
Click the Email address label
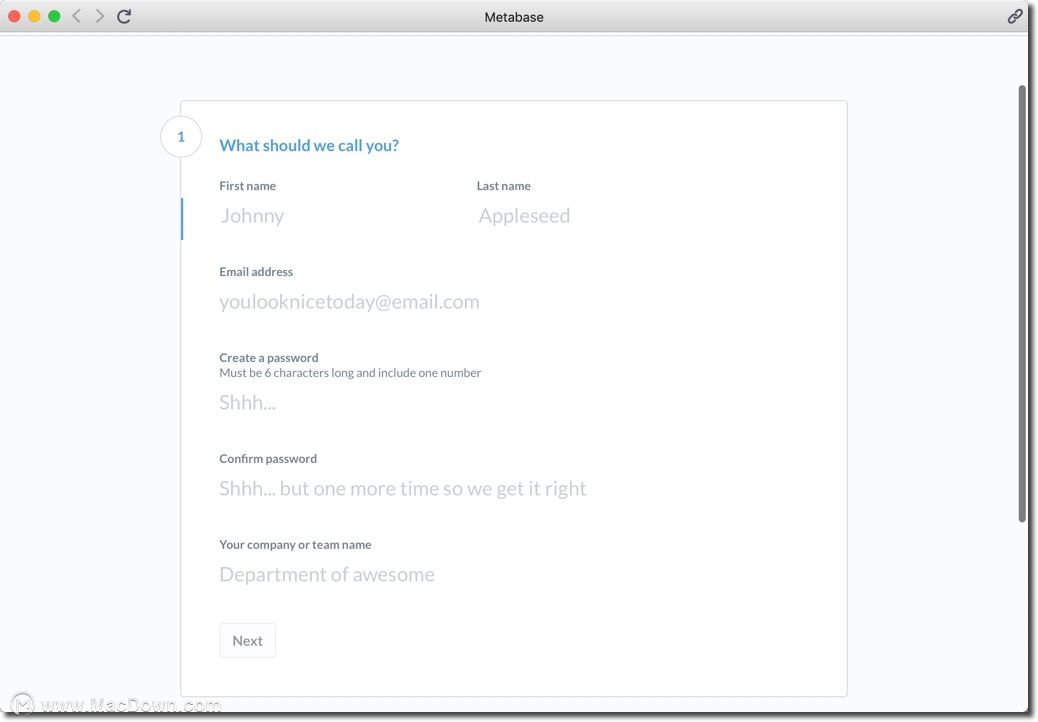(x=256, y=272)
